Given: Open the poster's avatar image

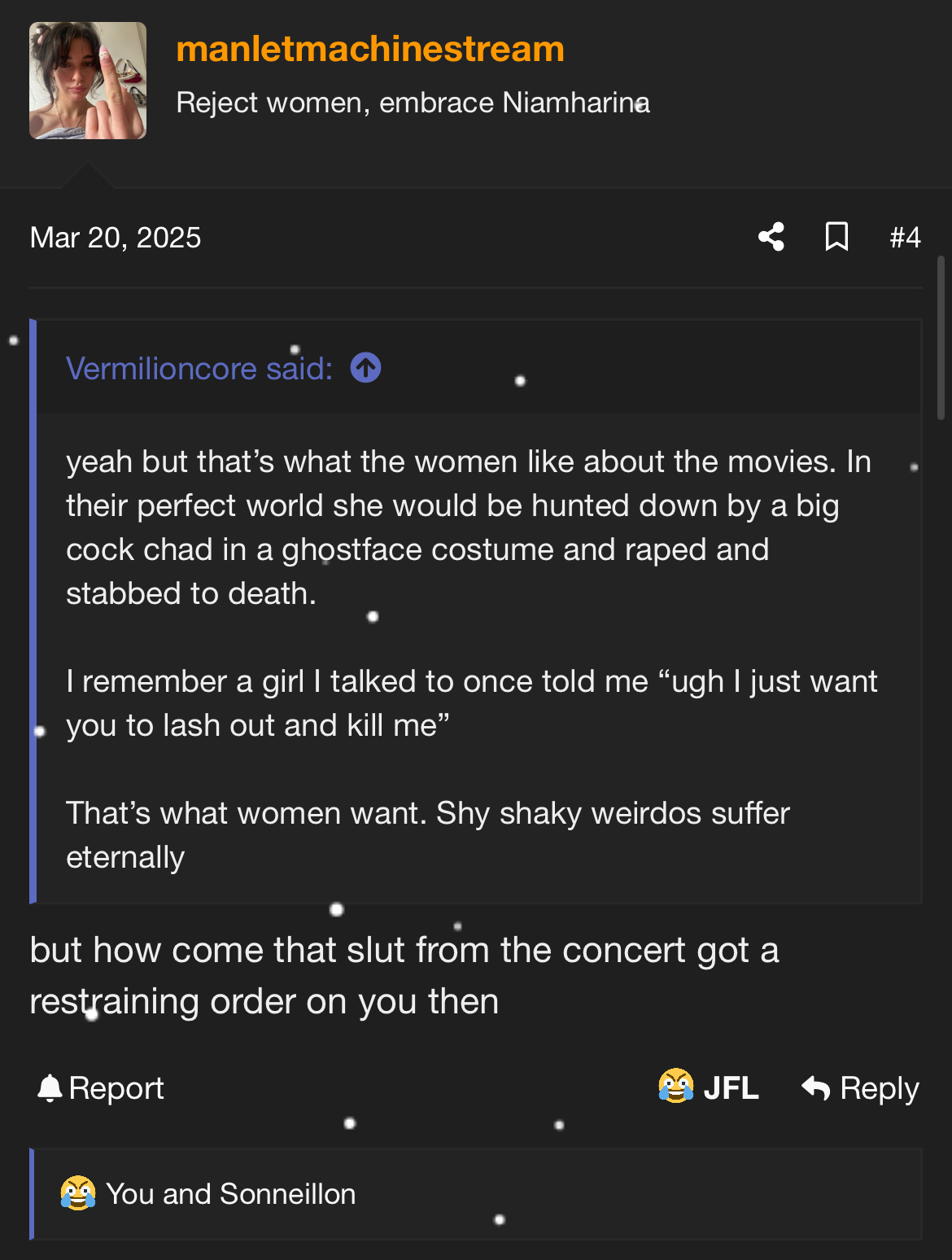Looking at the screenshot, I should tap(88, 81).
